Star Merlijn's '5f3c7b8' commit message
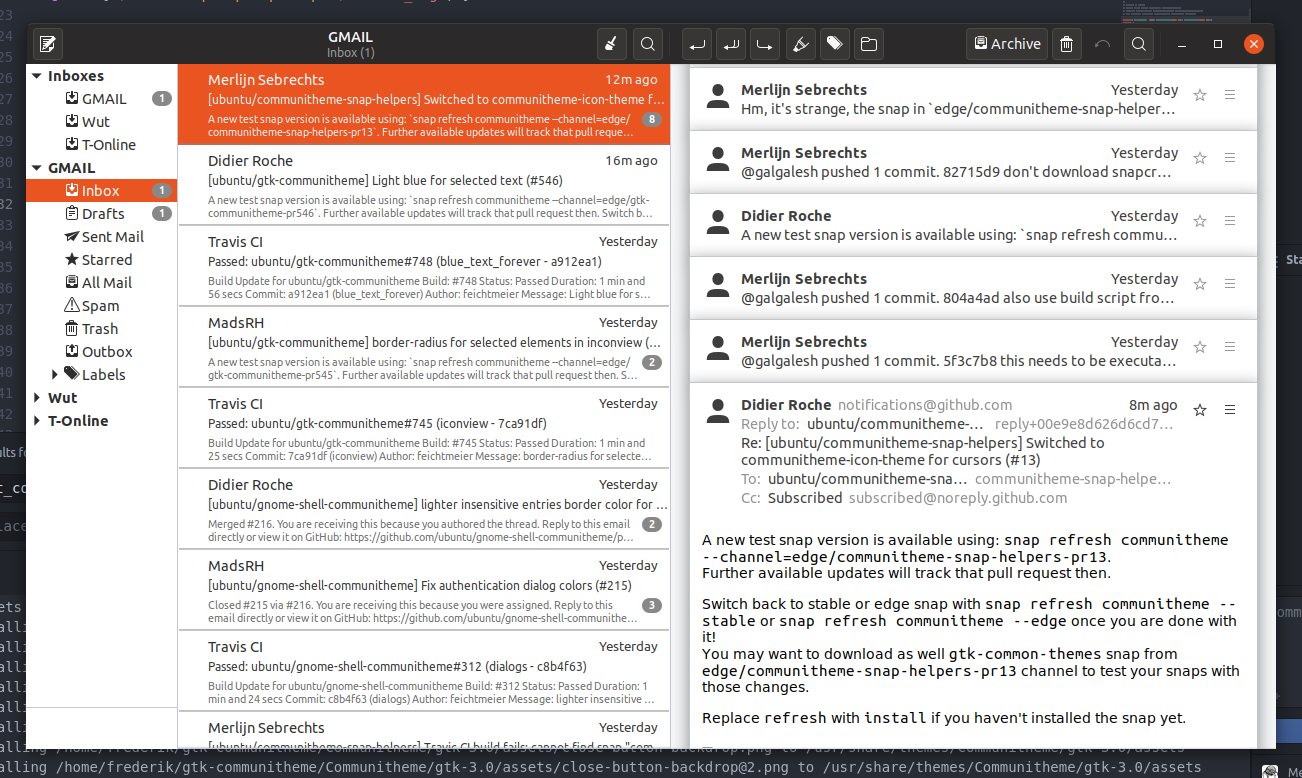Image resolution: width=1302 pixels, height=778 pixels. [x=1200, y=347]
